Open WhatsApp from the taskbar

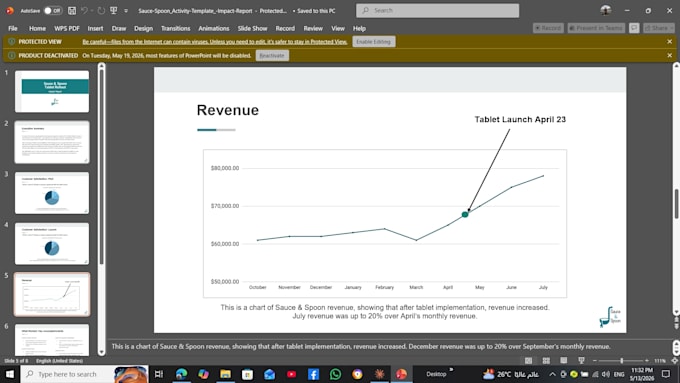[335, 374]
